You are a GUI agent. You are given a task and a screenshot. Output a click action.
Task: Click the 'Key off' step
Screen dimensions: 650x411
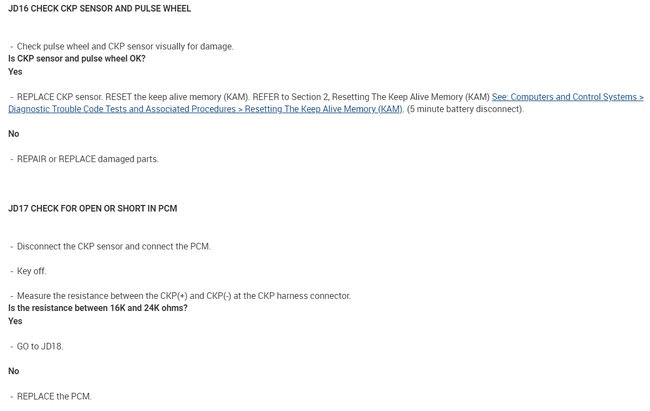tap(32, 271)
